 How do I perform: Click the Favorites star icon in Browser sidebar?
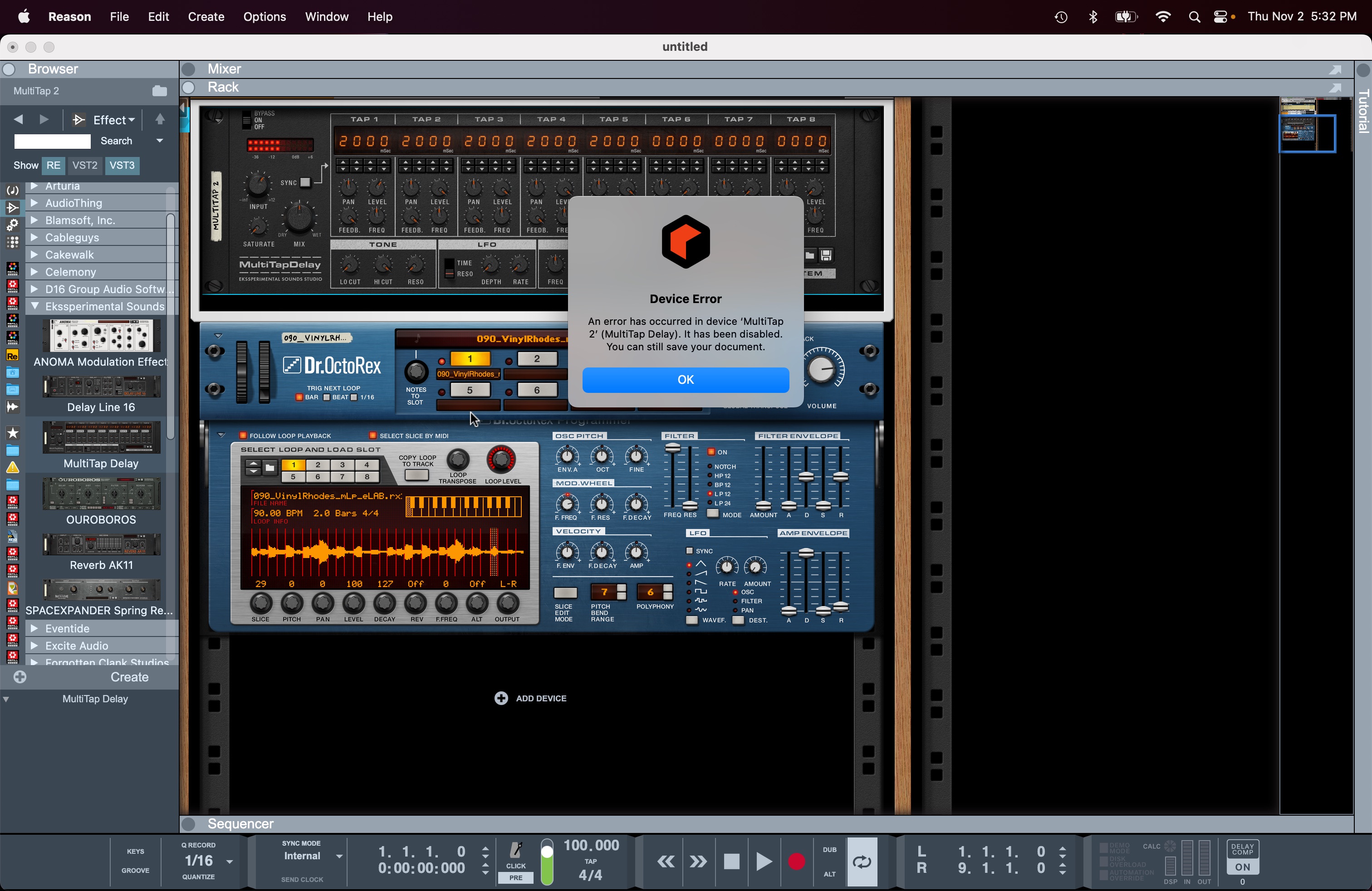pos(13,433)
